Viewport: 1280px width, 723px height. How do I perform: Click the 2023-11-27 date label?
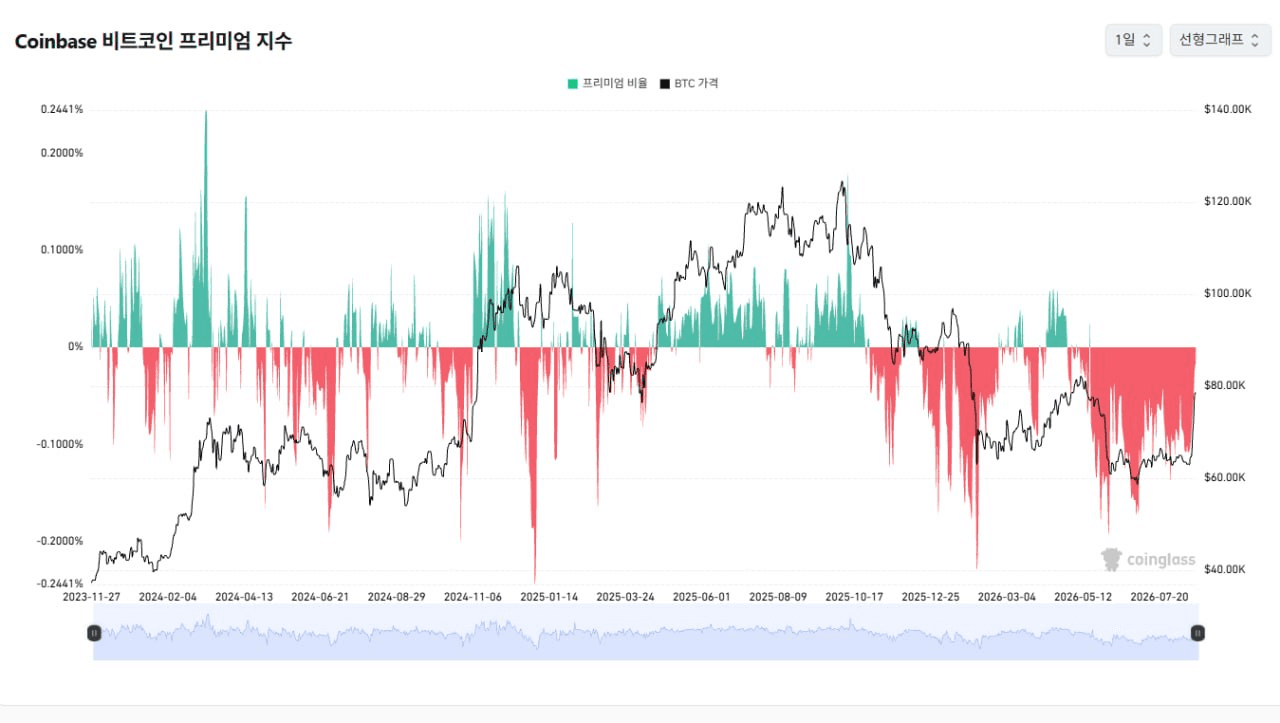pyautogui.click(x=91, y=596)
